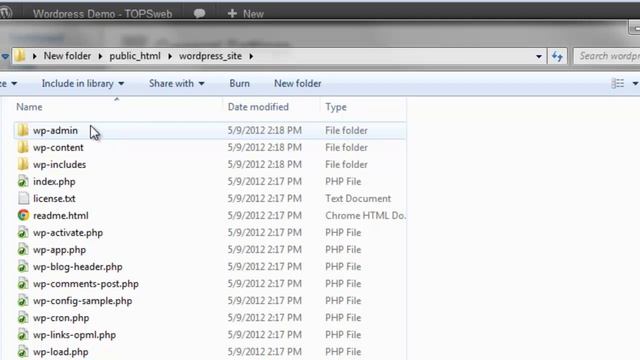Select wp-links-opml.php file name
Image resolution: width=640 pixels, height=360 pixels.
[75, 335]
